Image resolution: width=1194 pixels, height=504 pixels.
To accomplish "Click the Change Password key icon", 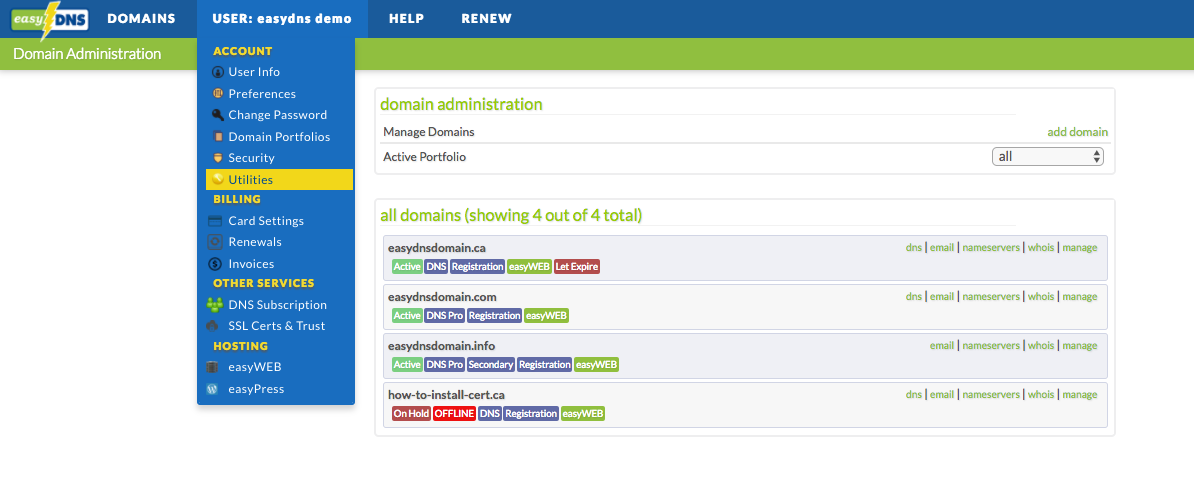I will point(218,115).
